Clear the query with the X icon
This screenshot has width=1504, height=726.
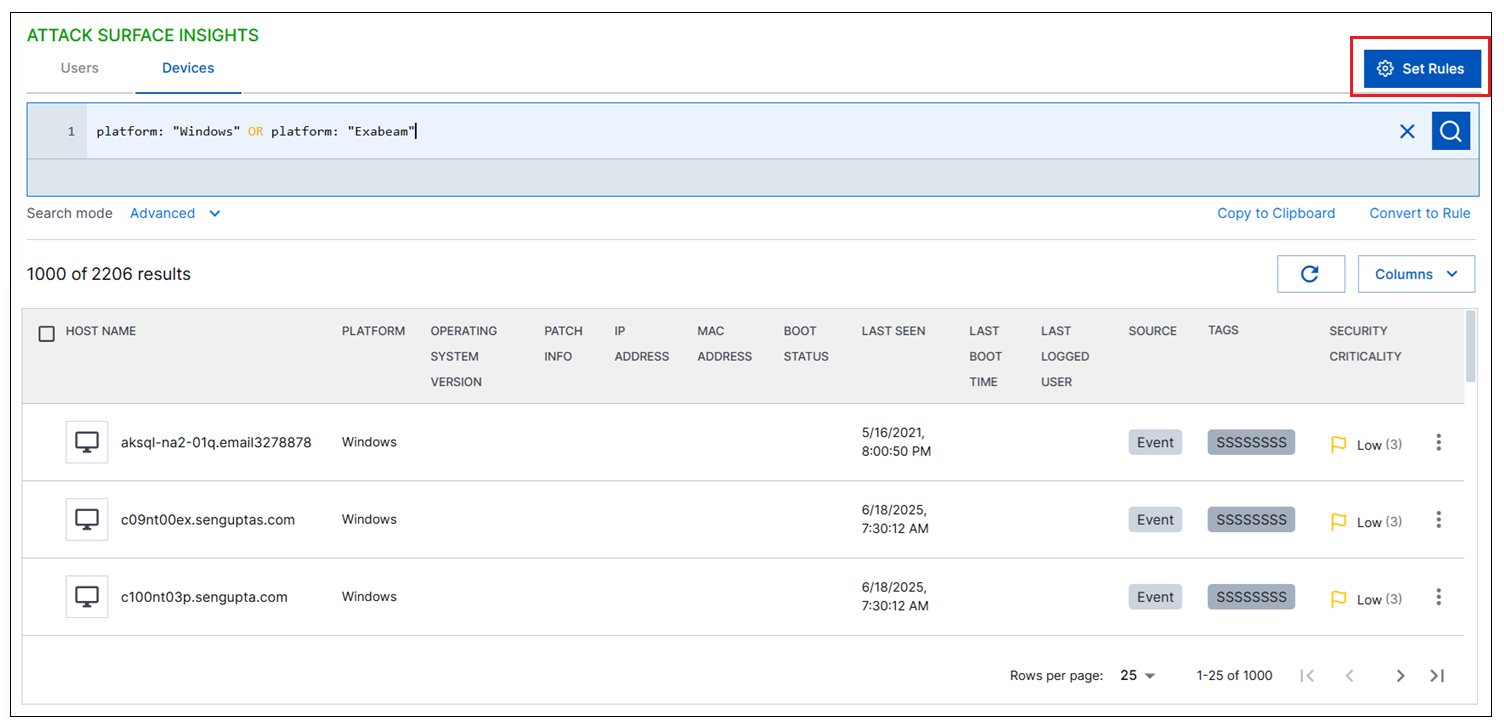pyautogui.click(x=1407, y=131)
